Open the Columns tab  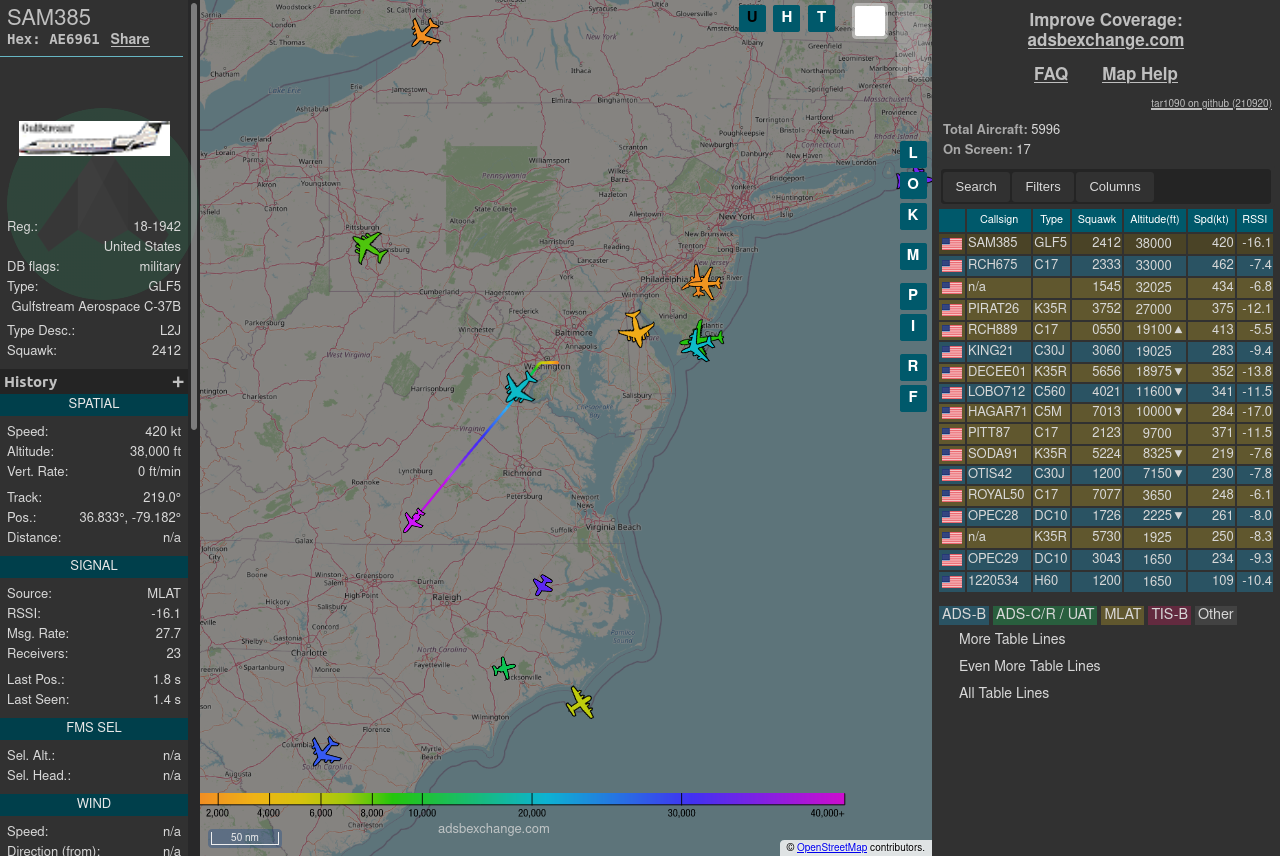click(1115, 187)
